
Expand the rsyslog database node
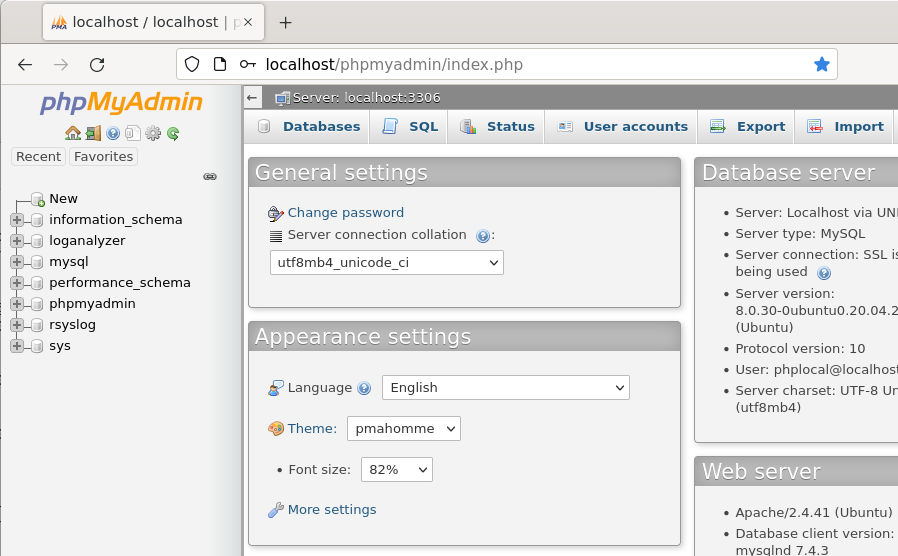[x=17, y=325]
